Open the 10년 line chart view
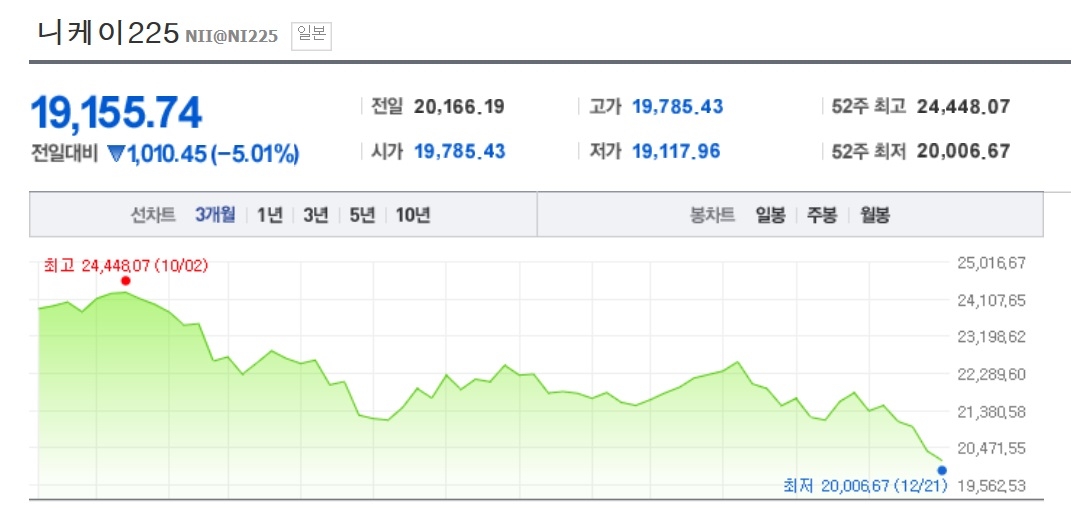 (413, 214)
